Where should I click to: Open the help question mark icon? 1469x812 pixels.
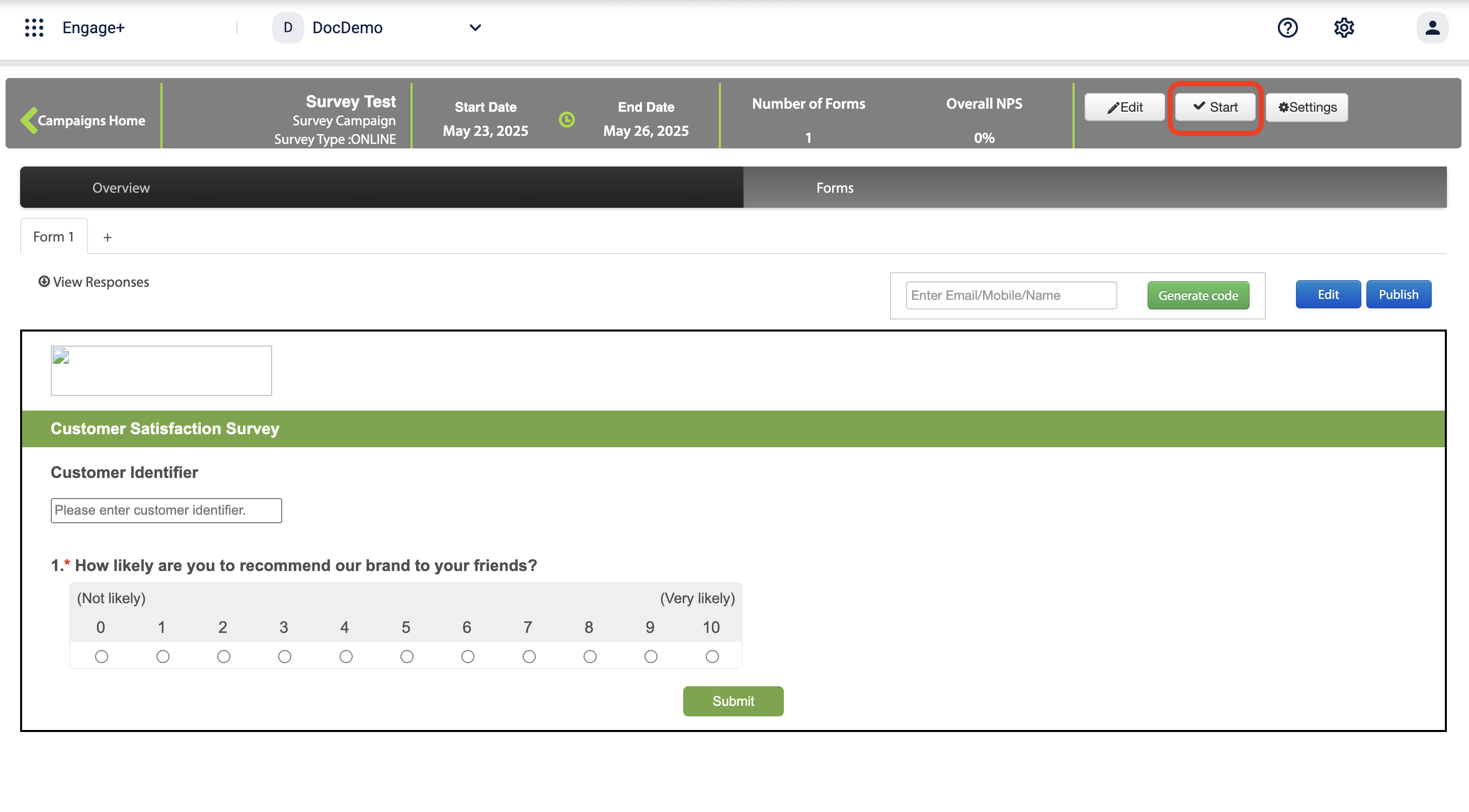pos(1287,27)
